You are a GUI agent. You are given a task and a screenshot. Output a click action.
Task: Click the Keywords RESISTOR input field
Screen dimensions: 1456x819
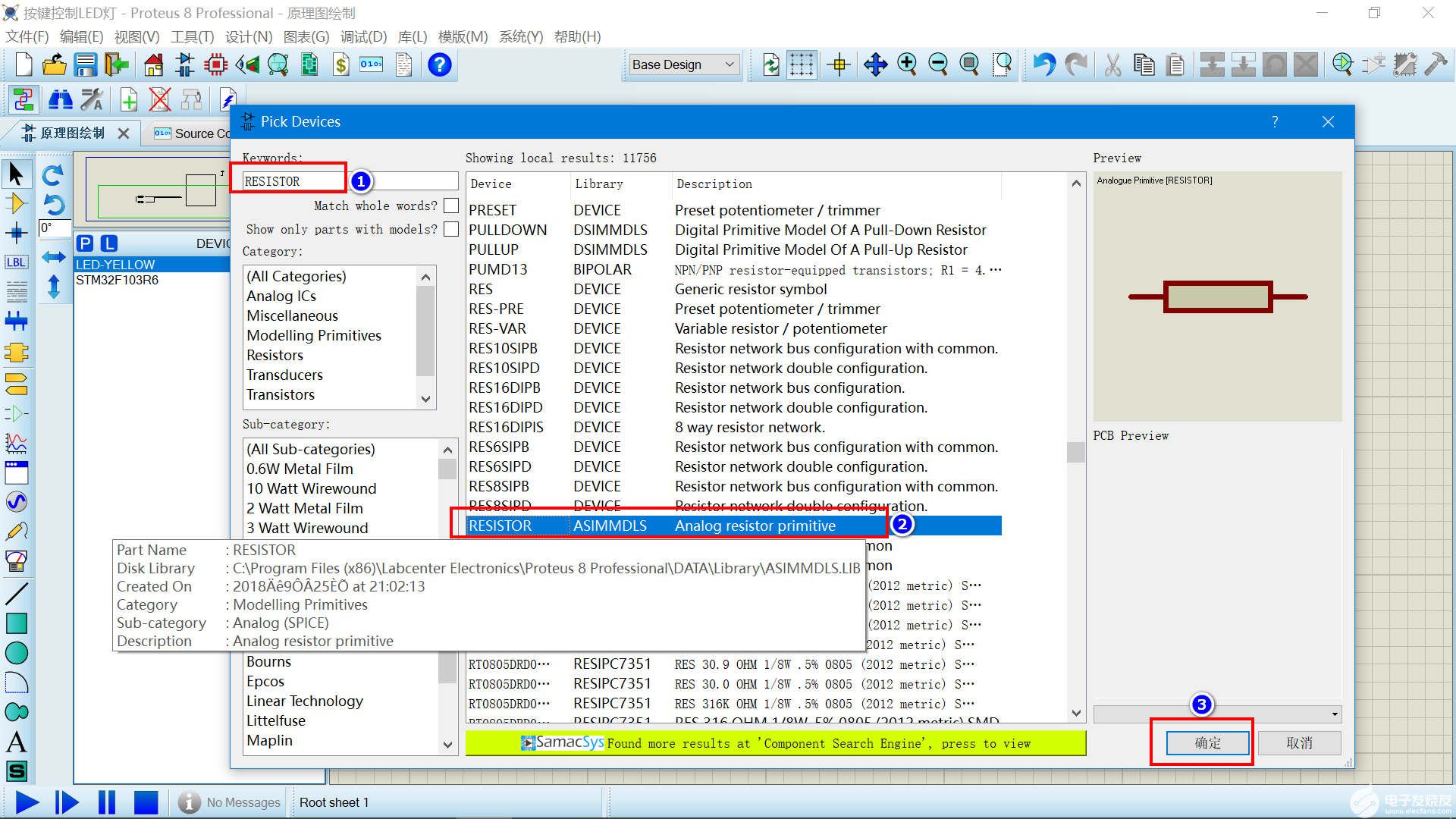292,181
